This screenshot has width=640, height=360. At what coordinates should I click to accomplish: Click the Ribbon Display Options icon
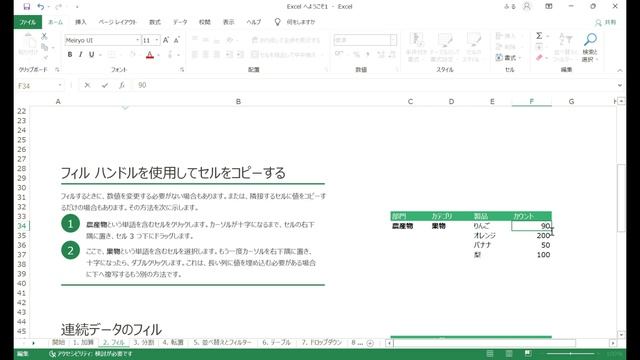[x=549, y=7]
